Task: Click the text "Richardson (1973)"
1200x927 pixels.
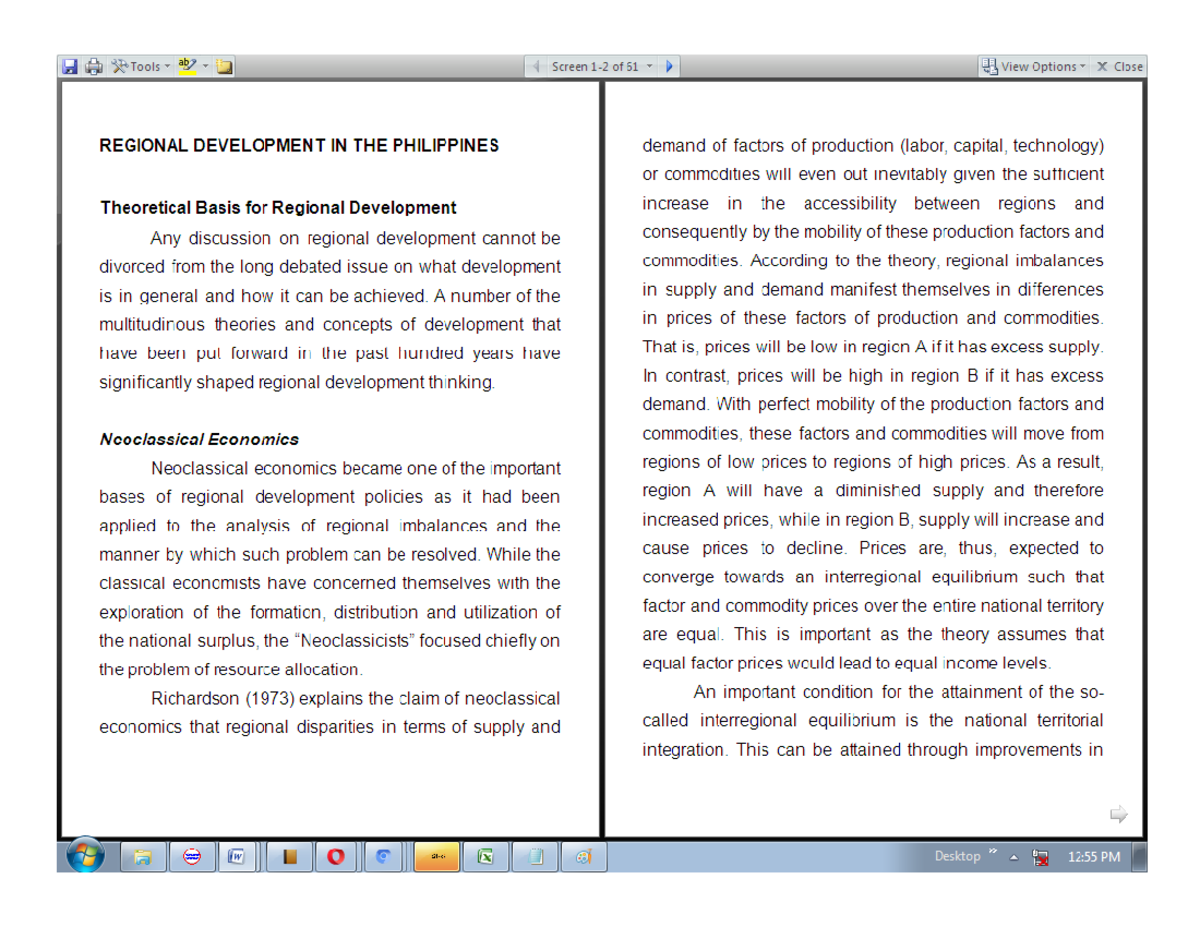Action: click(x=222, y=698)
